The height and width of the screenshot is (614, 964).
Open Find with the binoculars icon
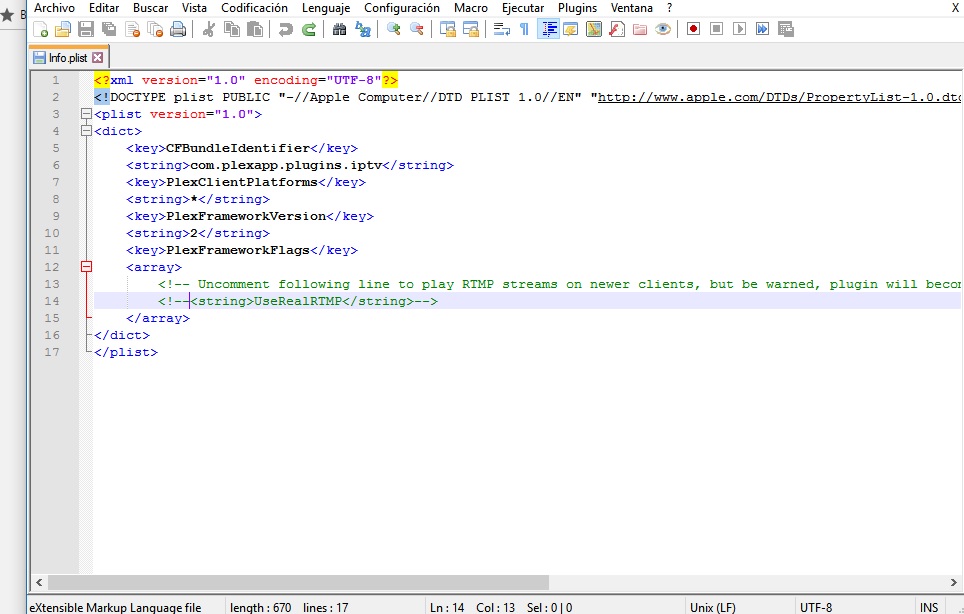tap(340, 29)
